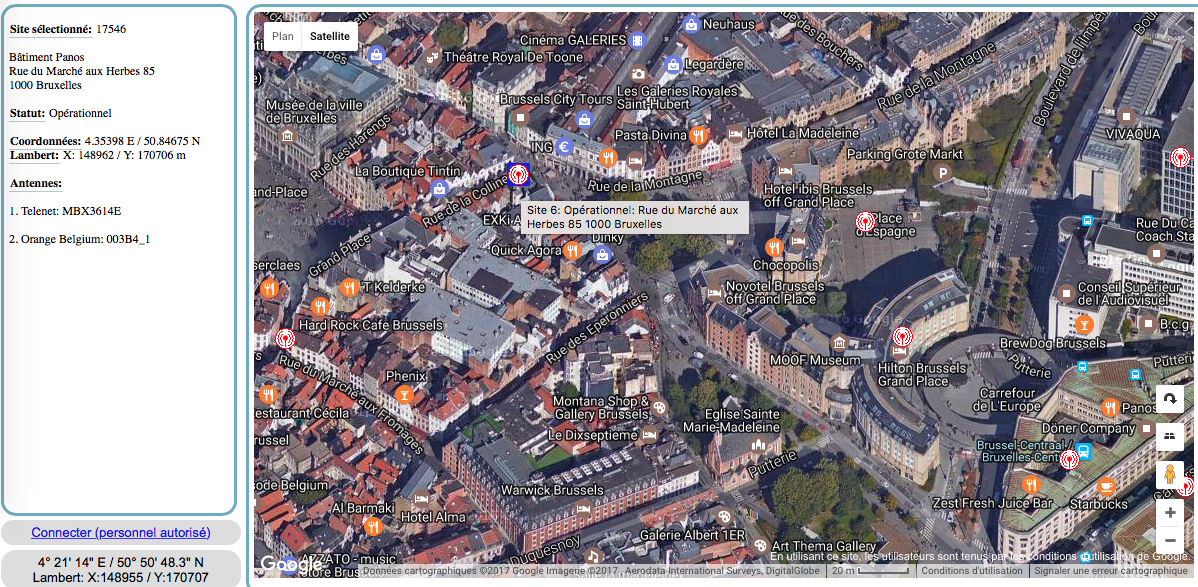
Task: Click the Novotel Brussels lodging icon
Action: tap(715, 292)
